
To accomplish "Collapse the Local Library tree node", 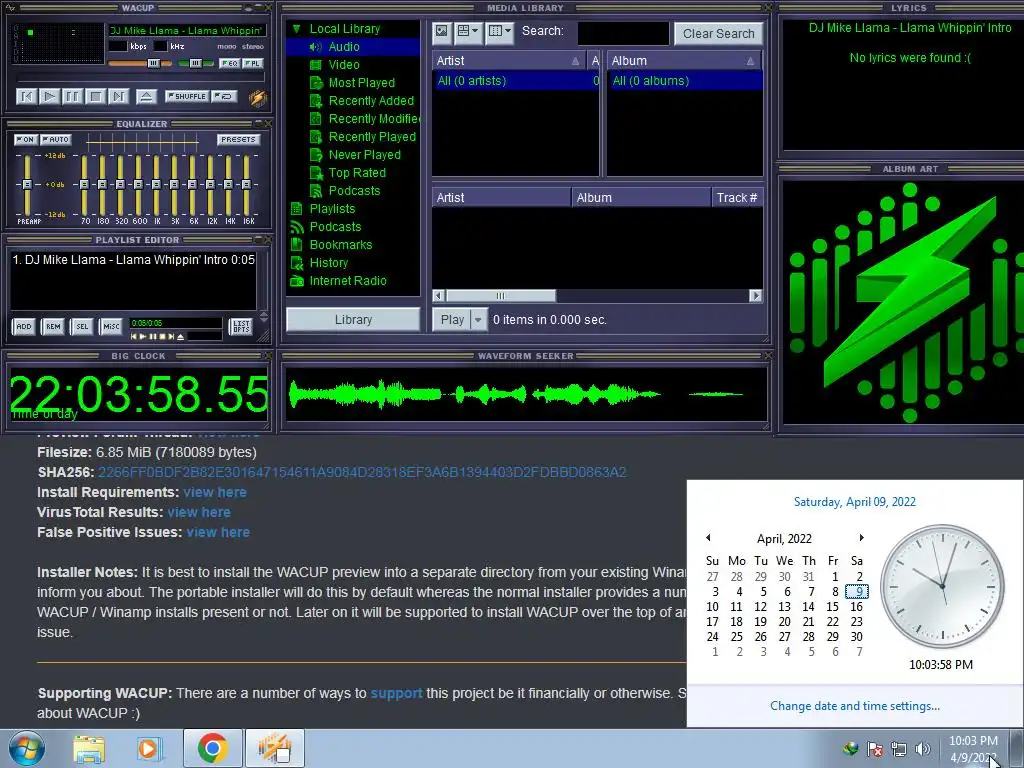I will click(296, 29).
